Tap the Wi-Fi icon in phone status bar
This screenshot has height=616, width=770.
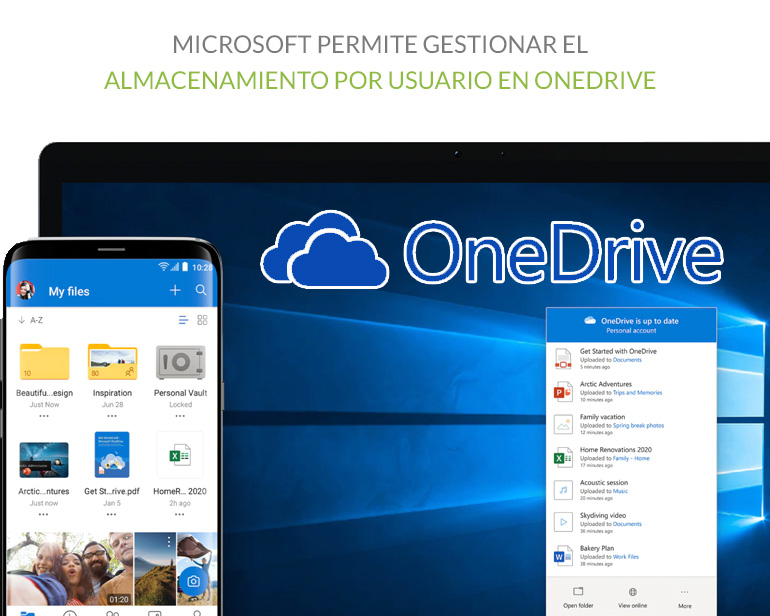pos(164,267)
